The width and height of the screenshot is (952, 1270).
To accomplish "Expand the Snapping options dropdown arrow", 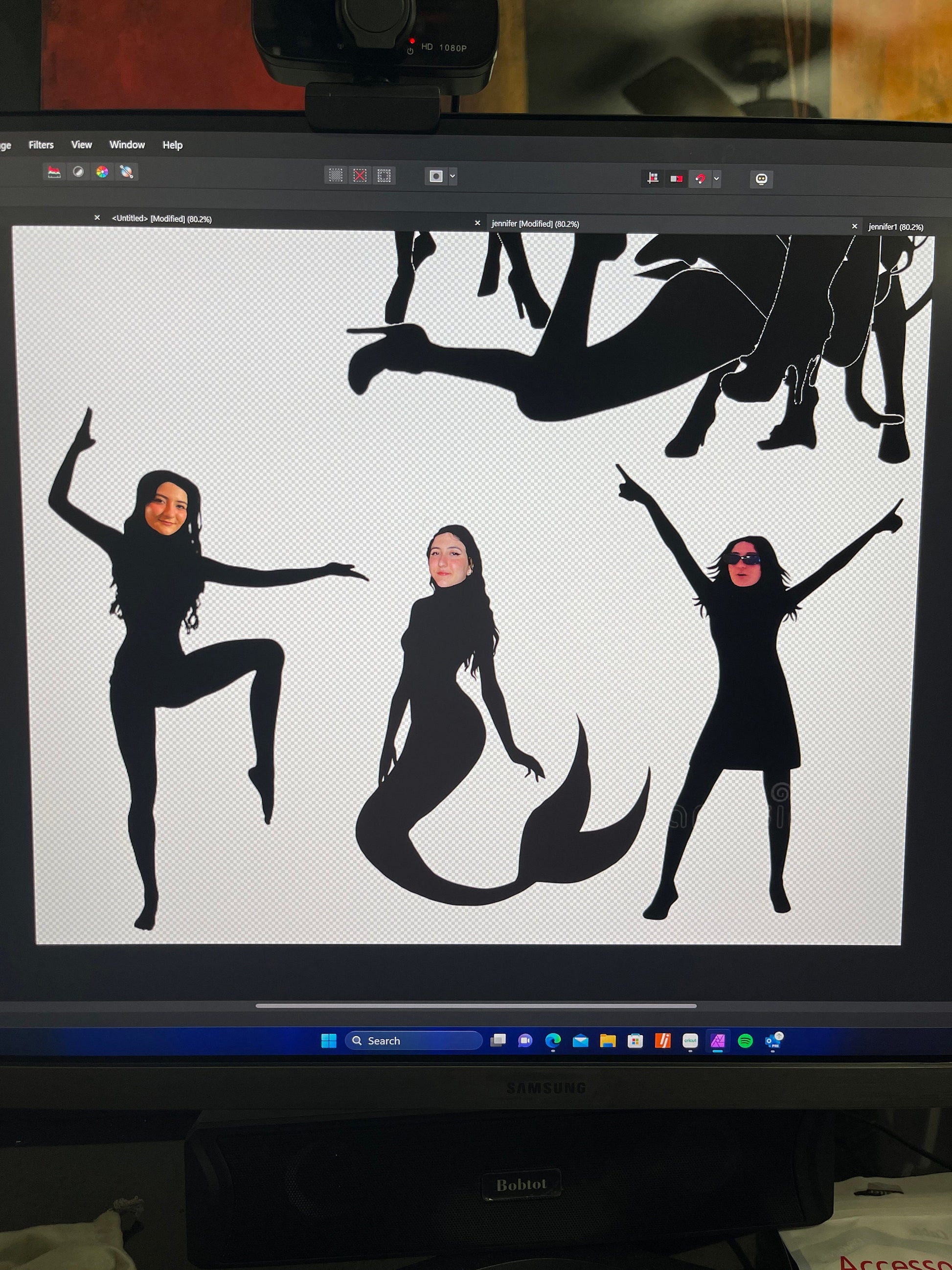I will click(x=716, y=179).
